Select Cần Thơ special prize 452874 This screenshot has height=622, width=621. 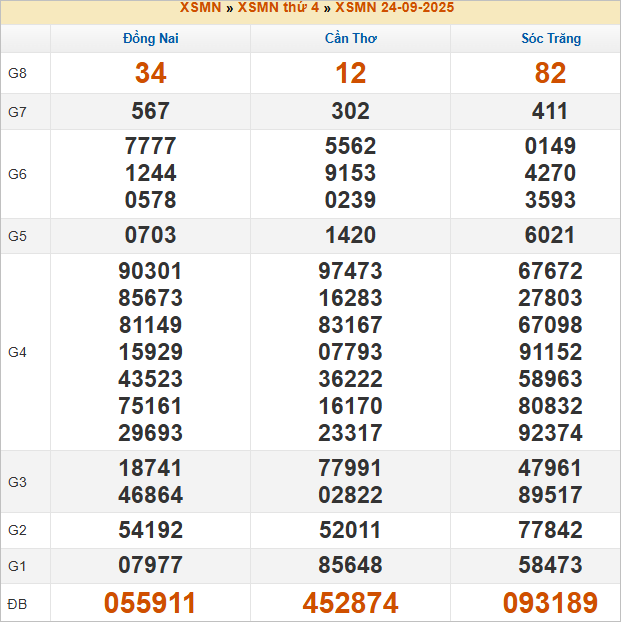click(x=351, y=603)
